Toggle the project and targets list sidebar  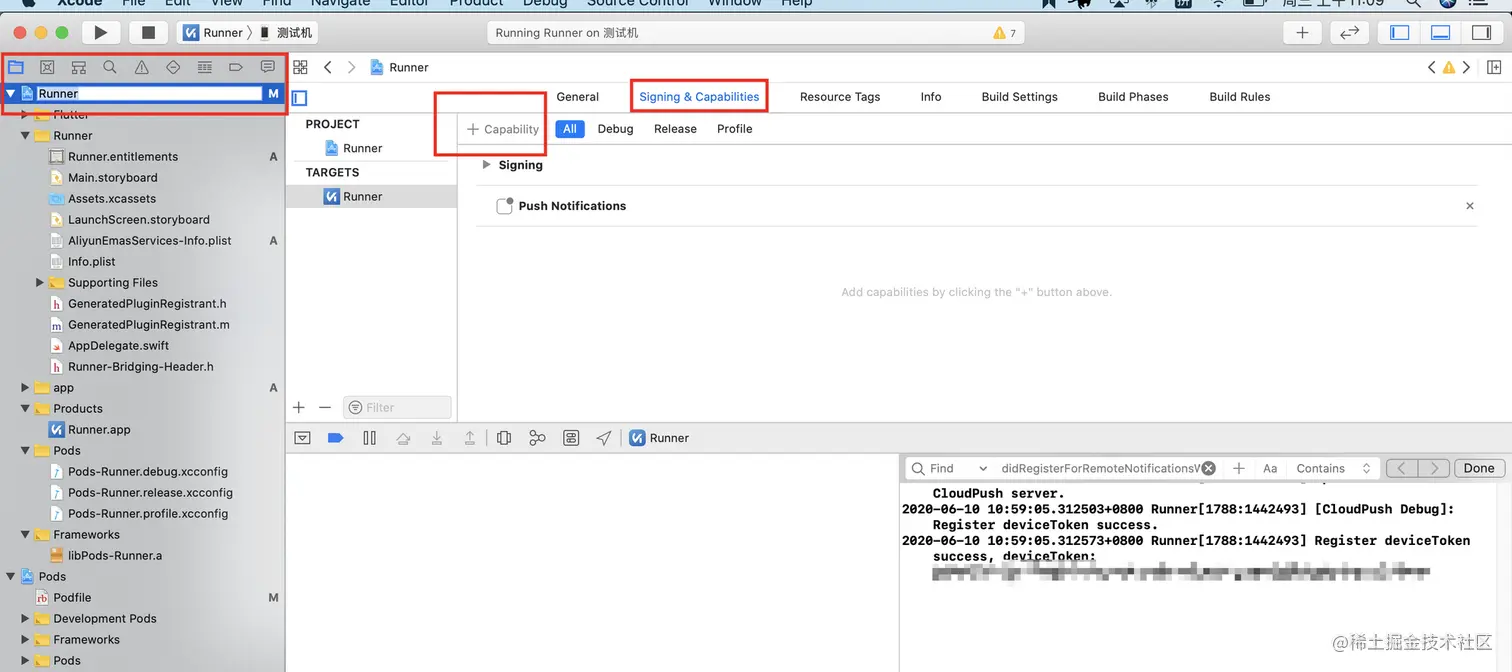[x=299, y=98]
